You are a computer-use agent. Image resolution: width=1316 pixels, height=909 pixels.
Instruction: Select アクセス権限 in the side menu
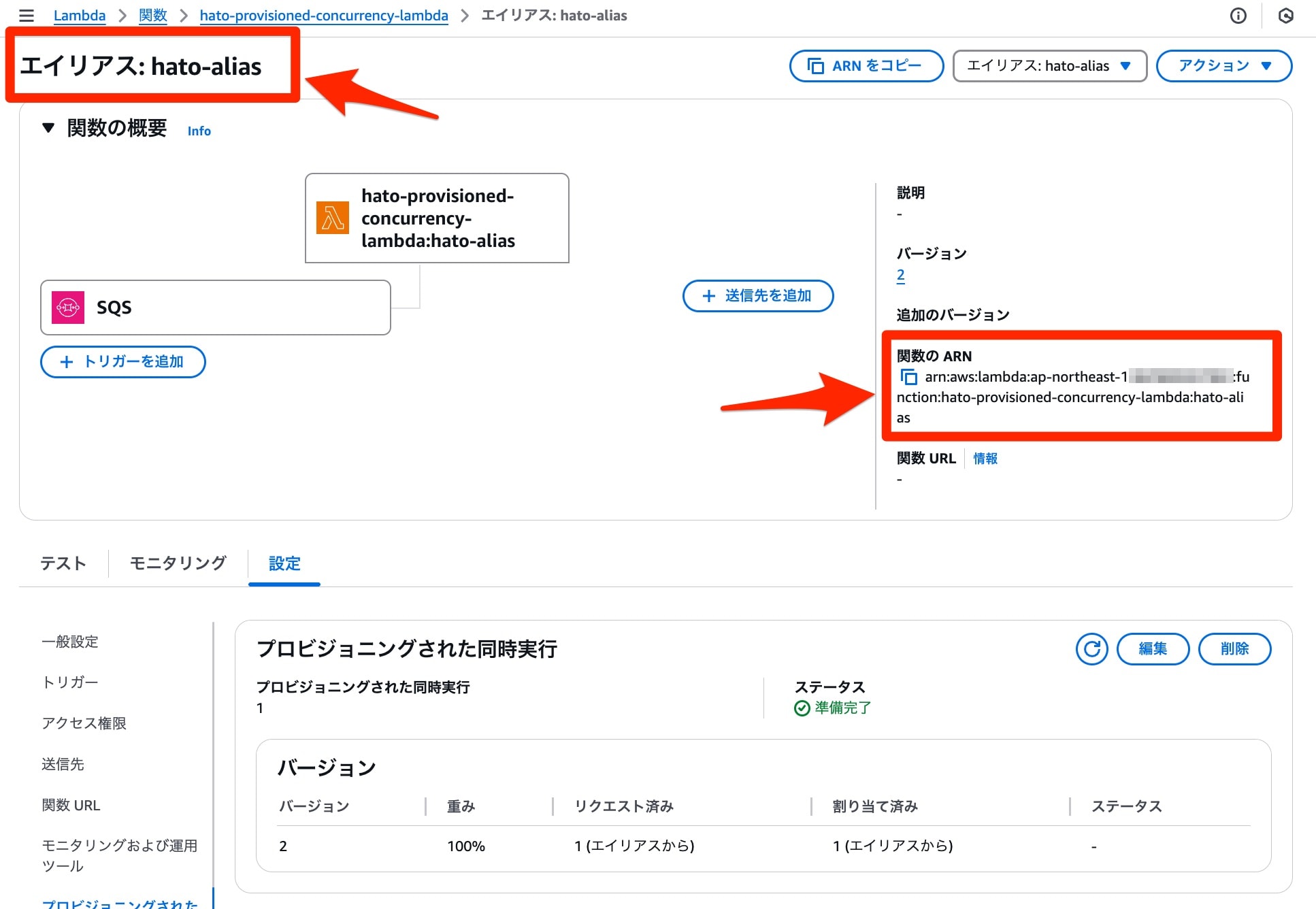coord(84,723)
